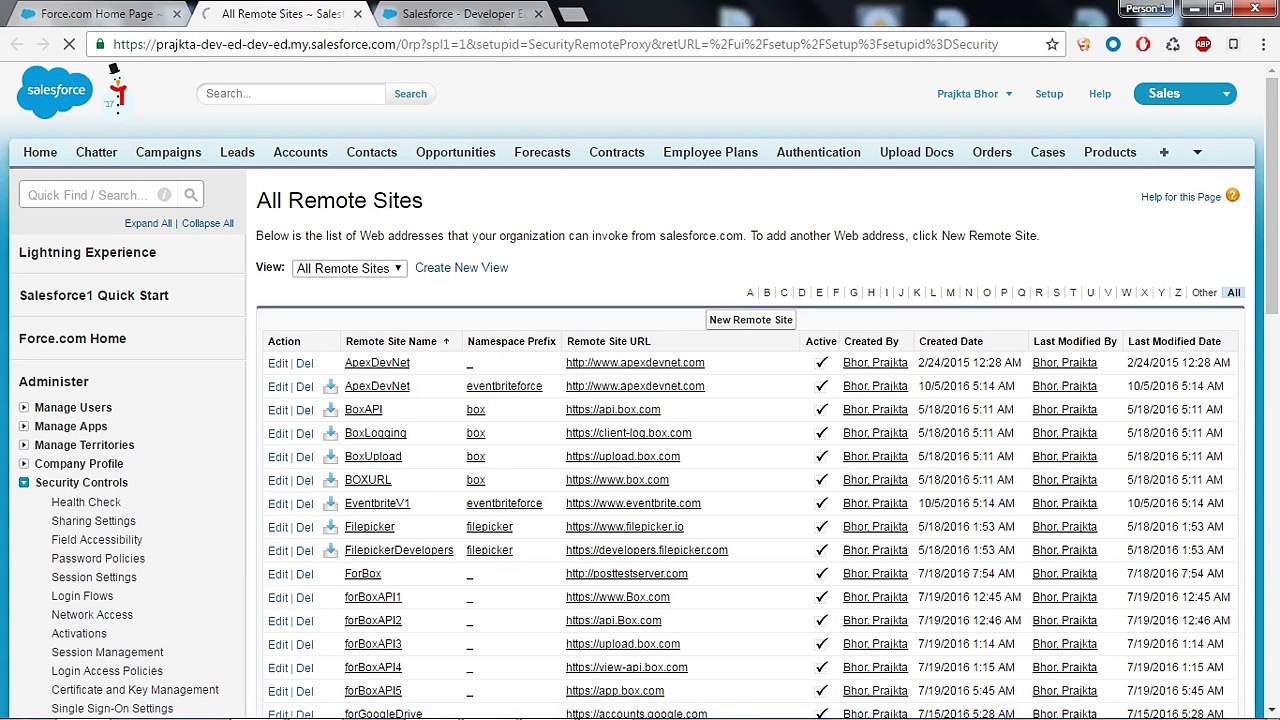Image resolution: width=1280 pixels, height=720 pixels.
Task: Focus the global Search input field
Action: [291, 94]
